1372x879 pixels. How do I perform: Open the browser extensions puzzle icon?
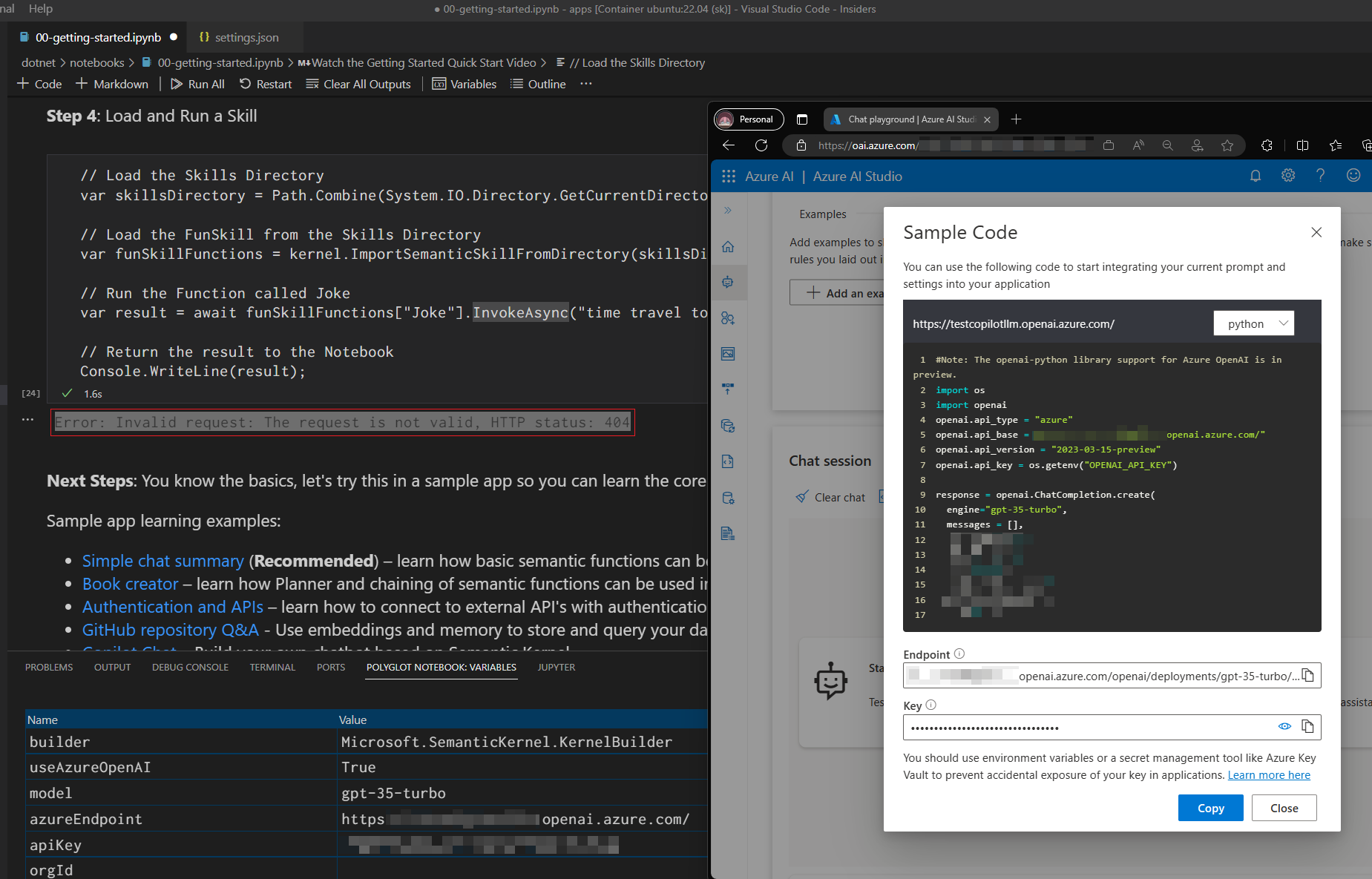(x=1267, y=145)
